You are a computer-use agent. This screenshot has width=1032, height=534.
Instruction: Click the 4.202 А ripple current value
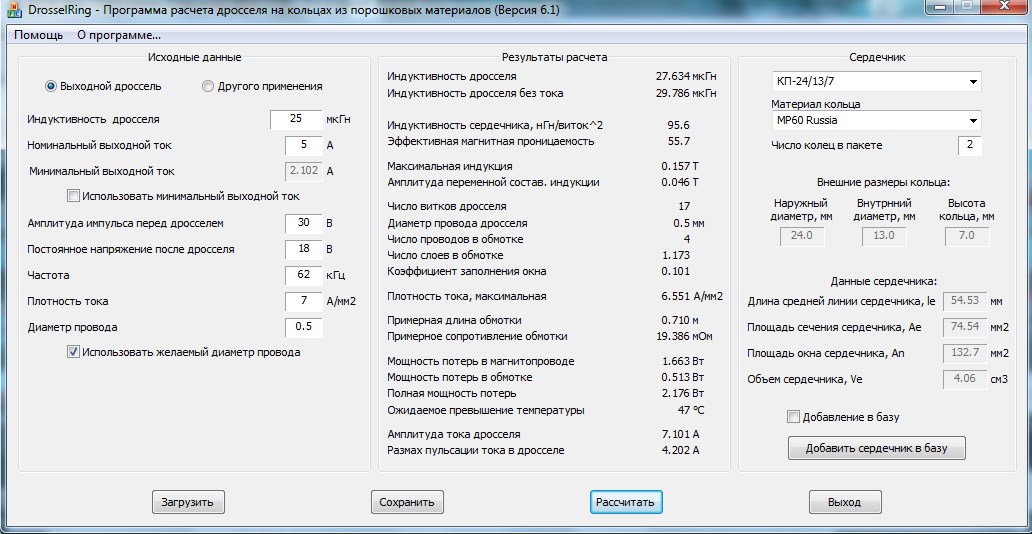coord(681,451)
